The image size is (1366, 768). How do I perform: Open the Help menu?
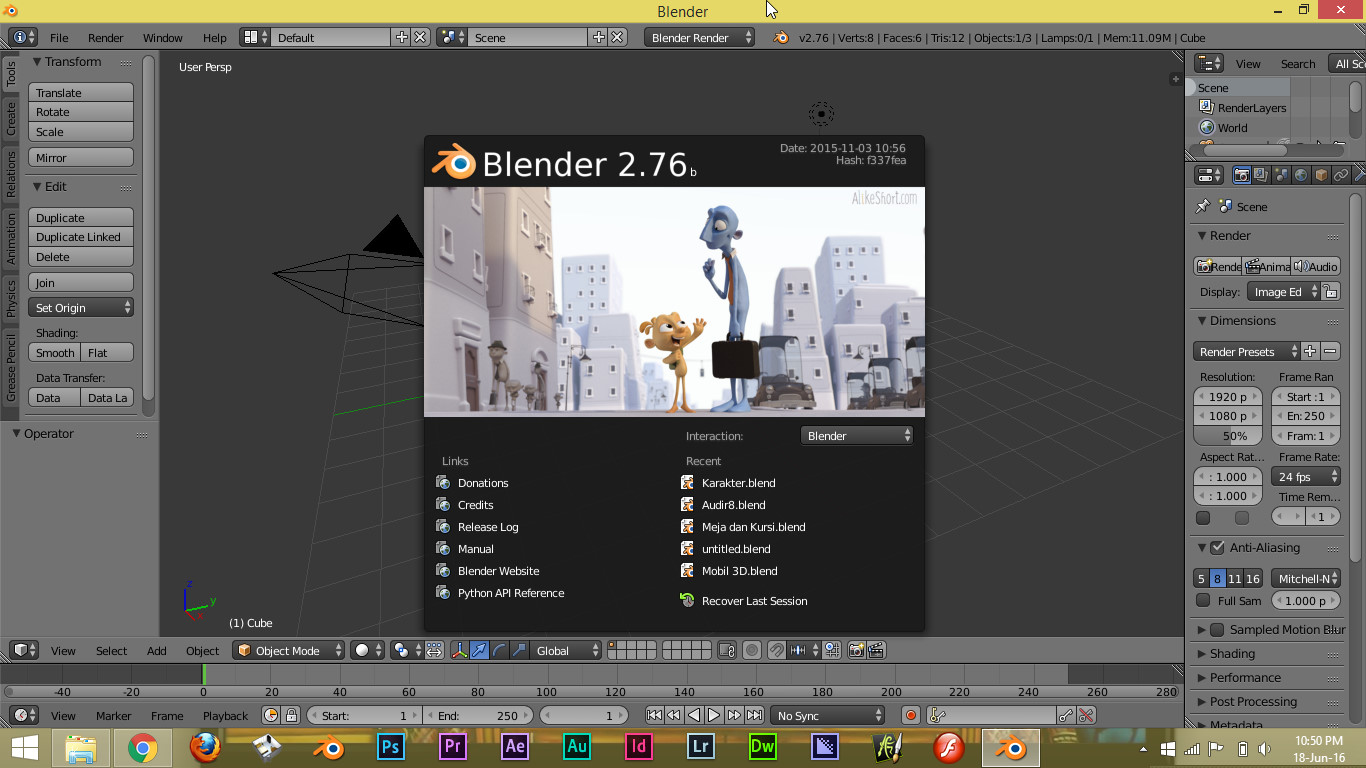(214, 37)
